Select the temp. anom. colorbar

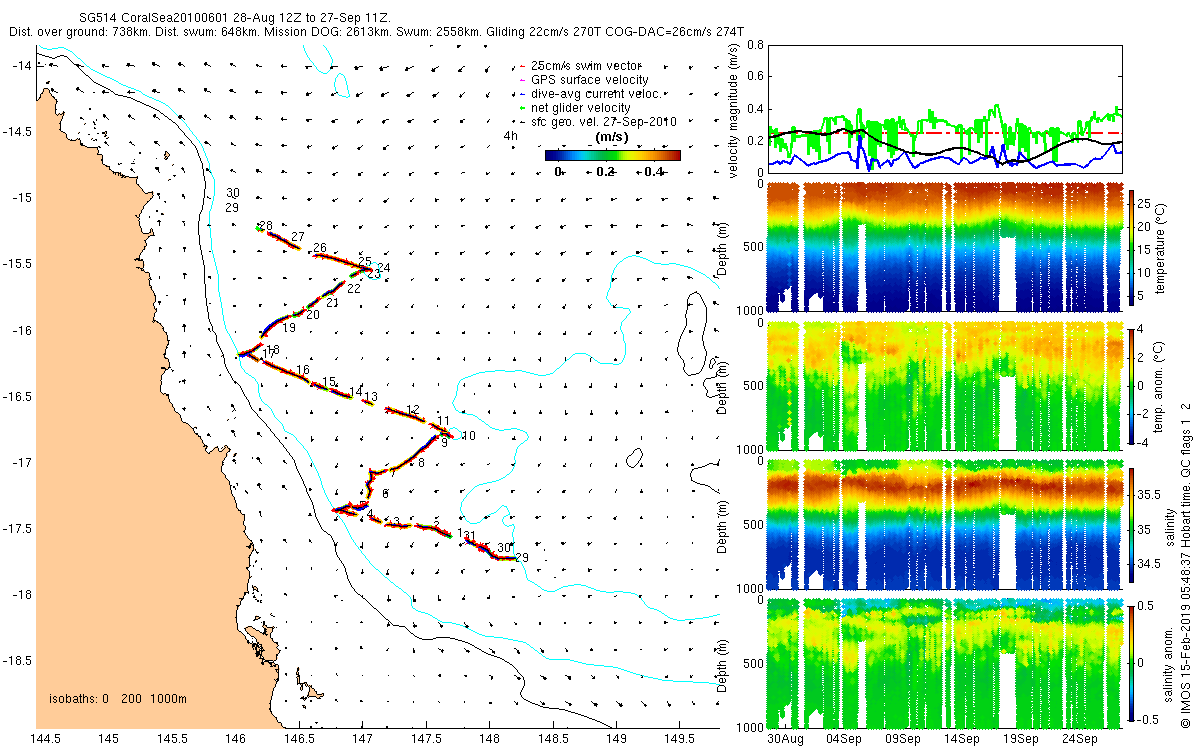pos(1131,385)
